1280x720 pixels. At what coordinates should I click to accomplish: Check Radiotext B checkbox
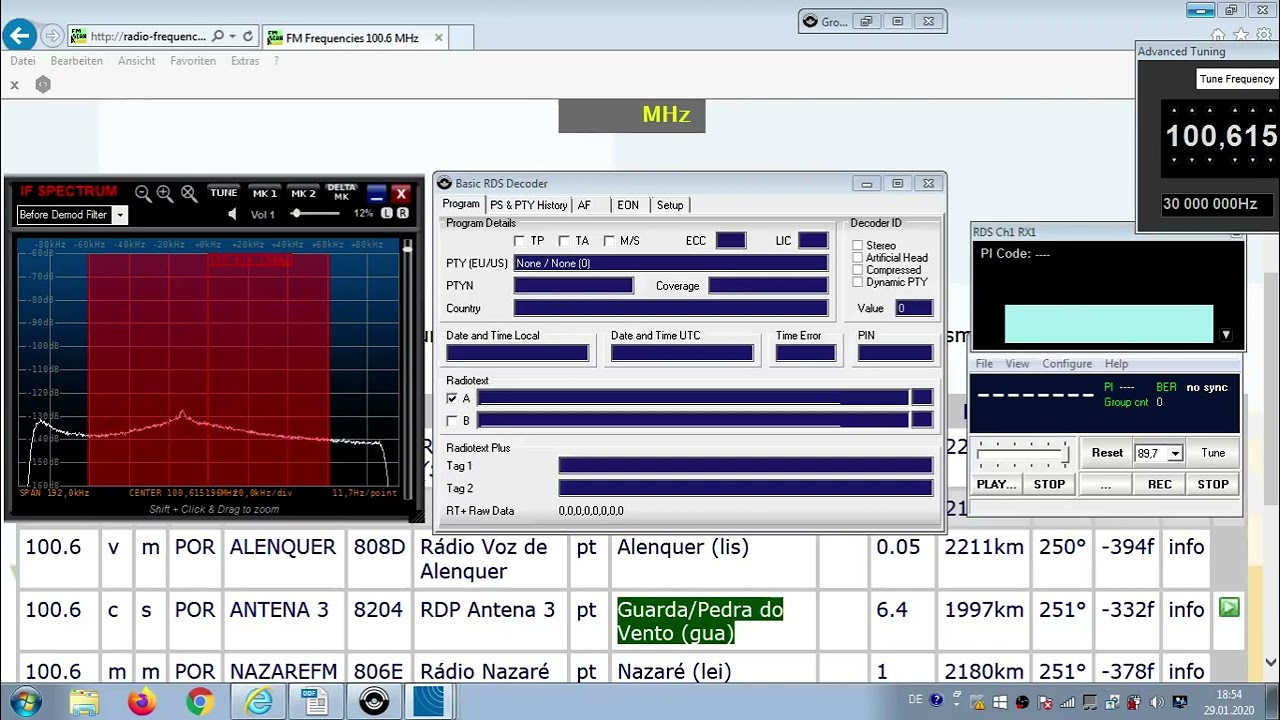pyautogui.click(x=452, y=421)
